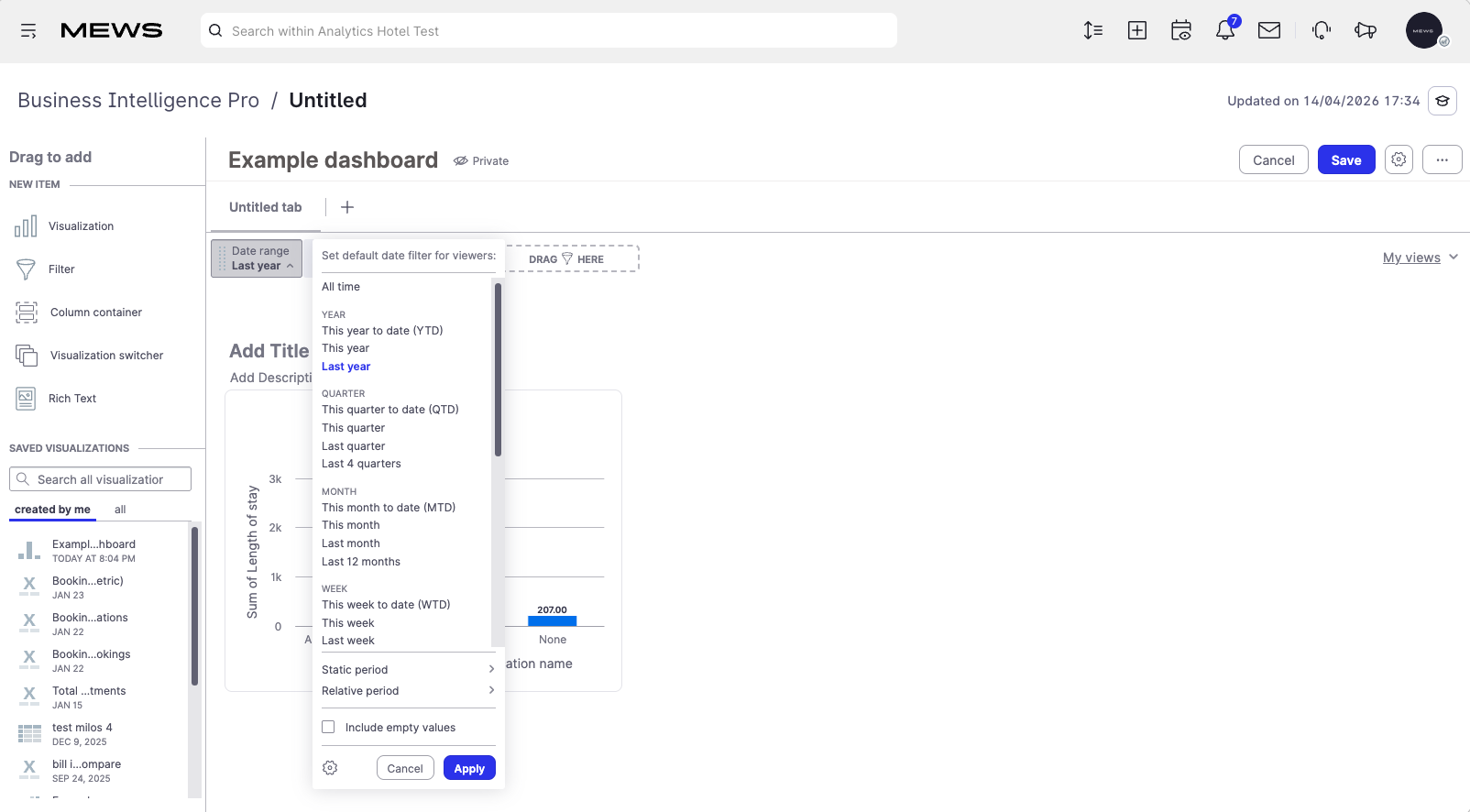Screen dimensions: 1470x812
Task: Switch to the all visualizations tab
Action: tap(120, 510)
